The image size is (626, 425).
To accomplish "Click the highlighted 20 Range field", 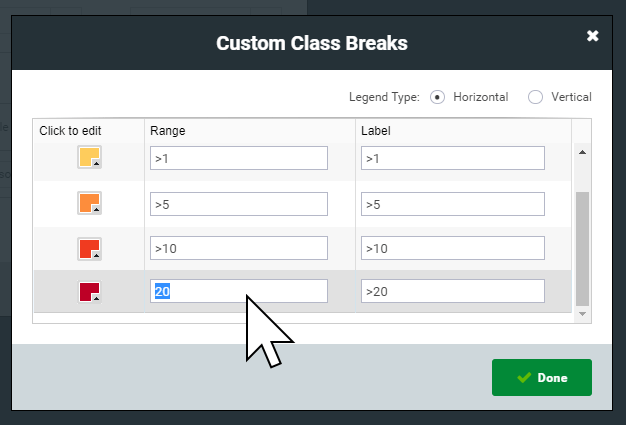I will coord(239,291).
